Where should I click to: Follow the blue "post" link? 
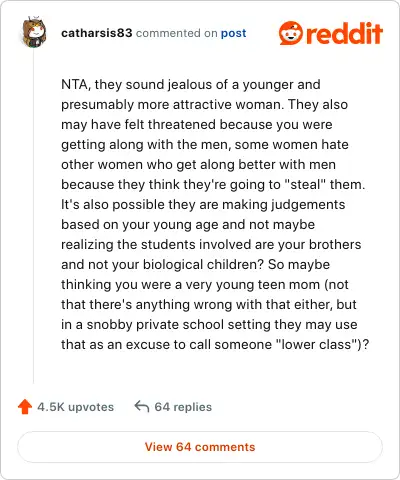click(234, 33)
